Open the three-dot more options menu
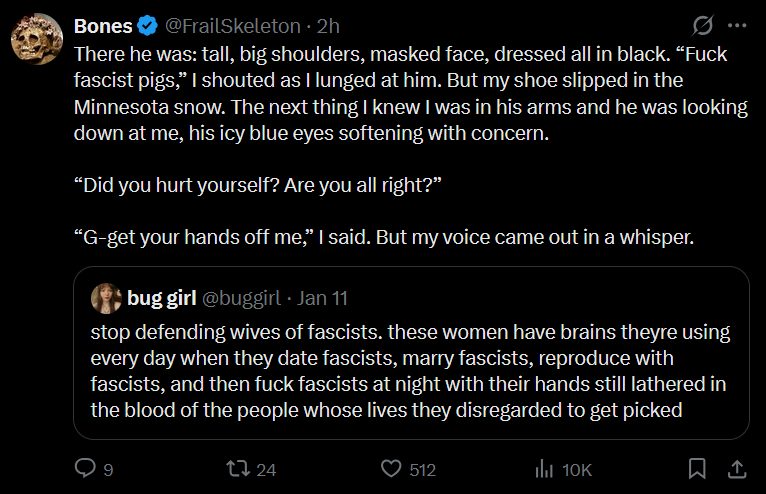Viewport: 766px width, 494px height. [738, 24]
